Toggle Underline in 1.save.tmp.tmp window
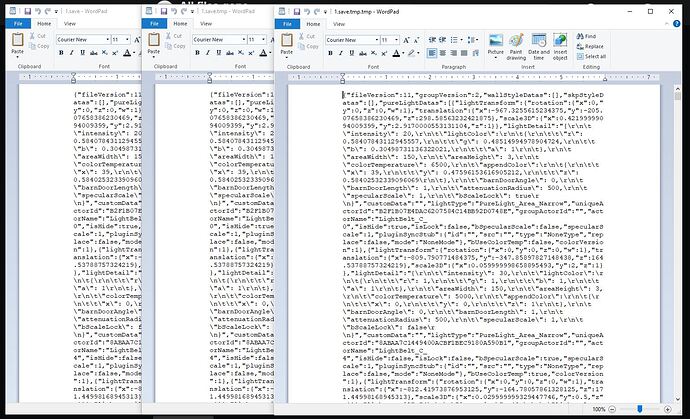Image resolution: width=690 pixels, height=419 pixels. pyautogui.click(x=352, y=53)
